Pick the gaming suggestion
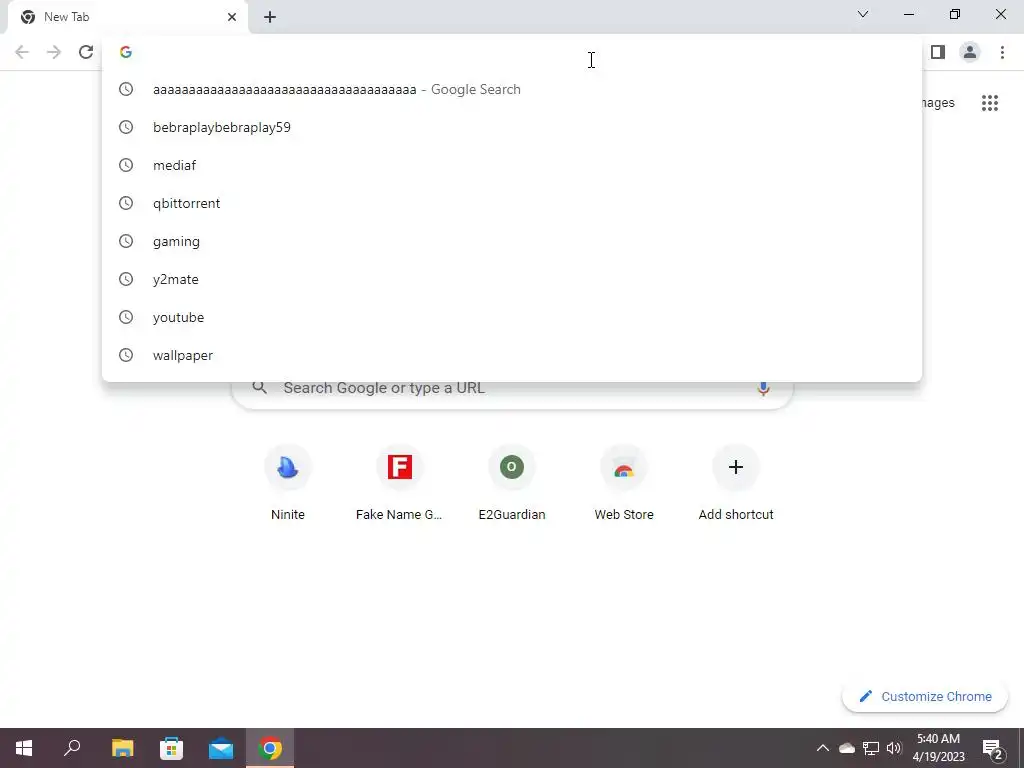Image resolution: width=1024 pixels, height=768 pixels. tap(512, 241)
